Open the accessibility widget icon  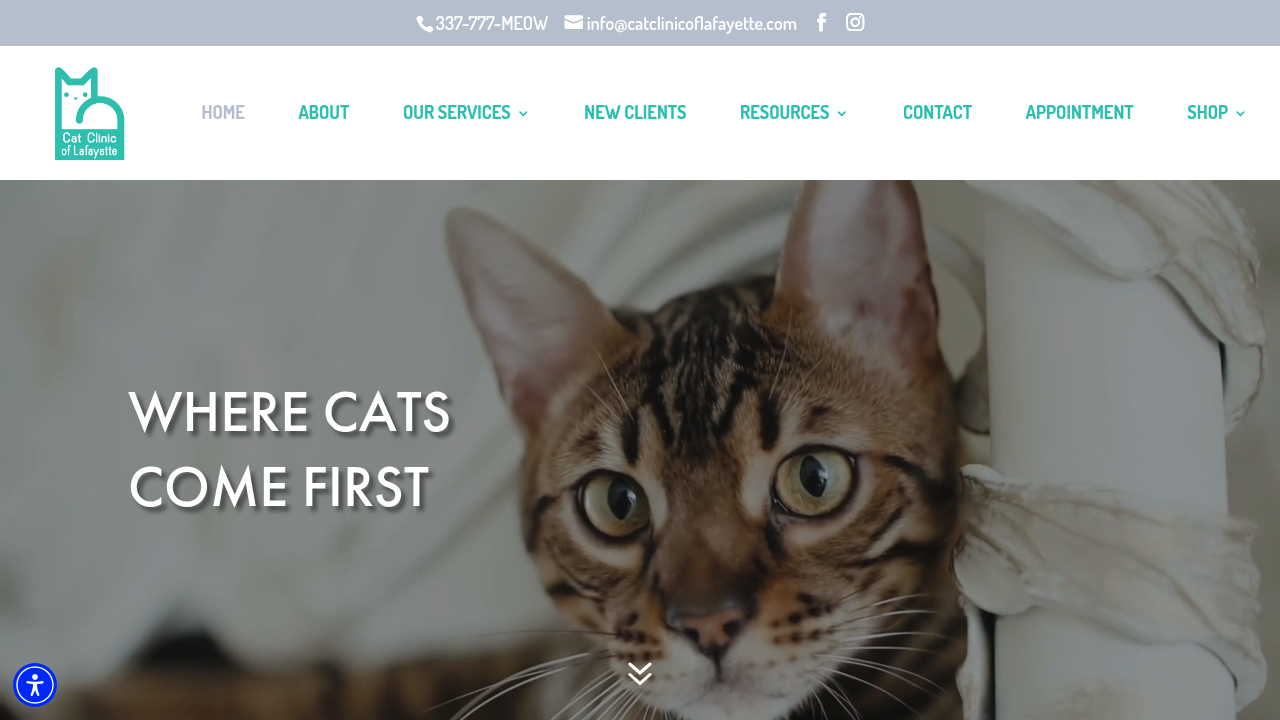35,685
